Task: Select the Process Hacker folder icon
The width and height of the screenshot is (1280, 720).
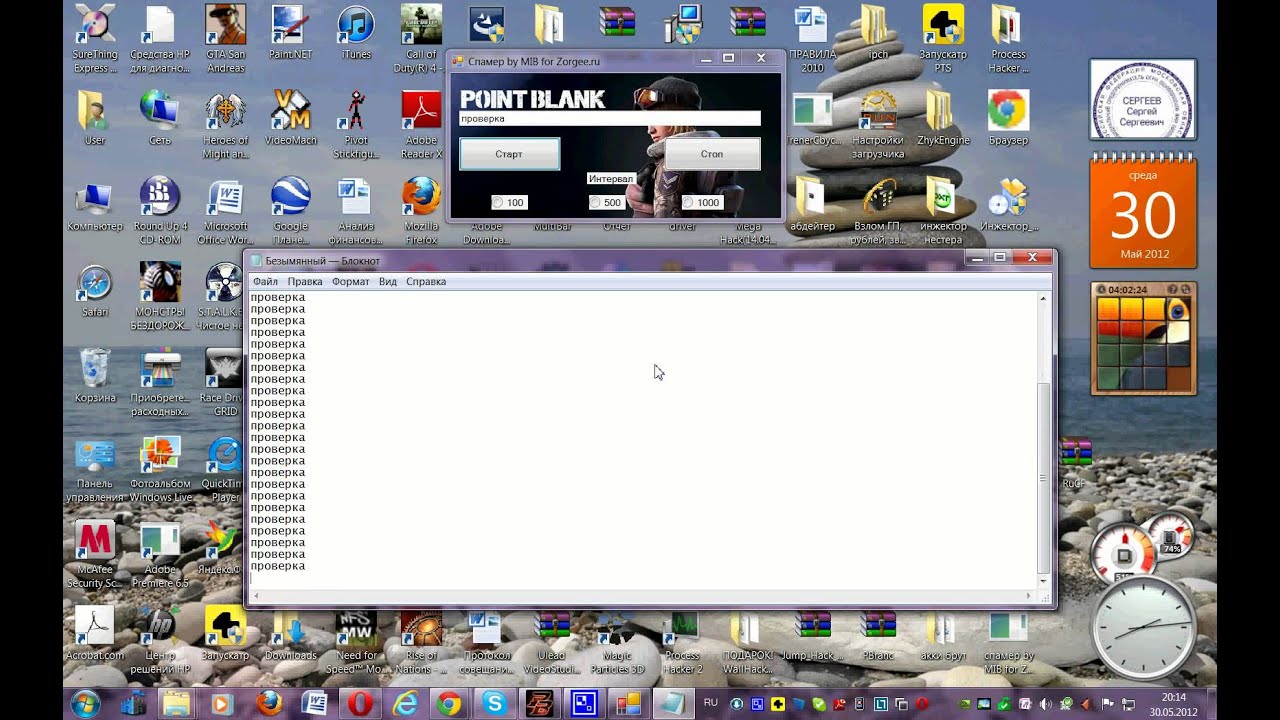Action: [1008, 38]
